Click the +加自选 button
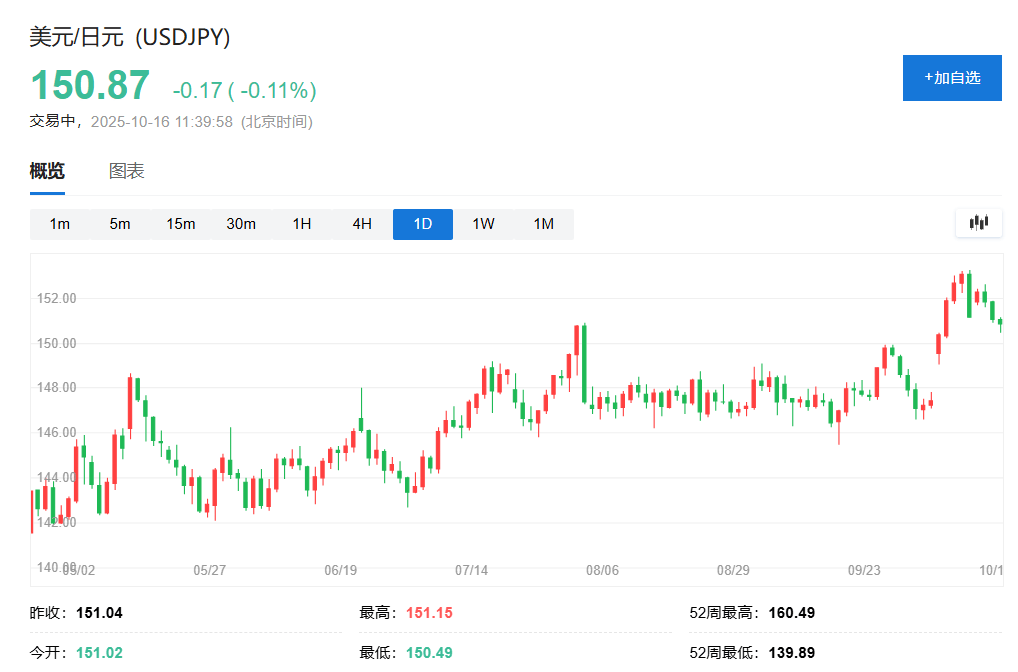Image resolution: width=1018 pixels, height=672 pixels. tap(951, 78)
